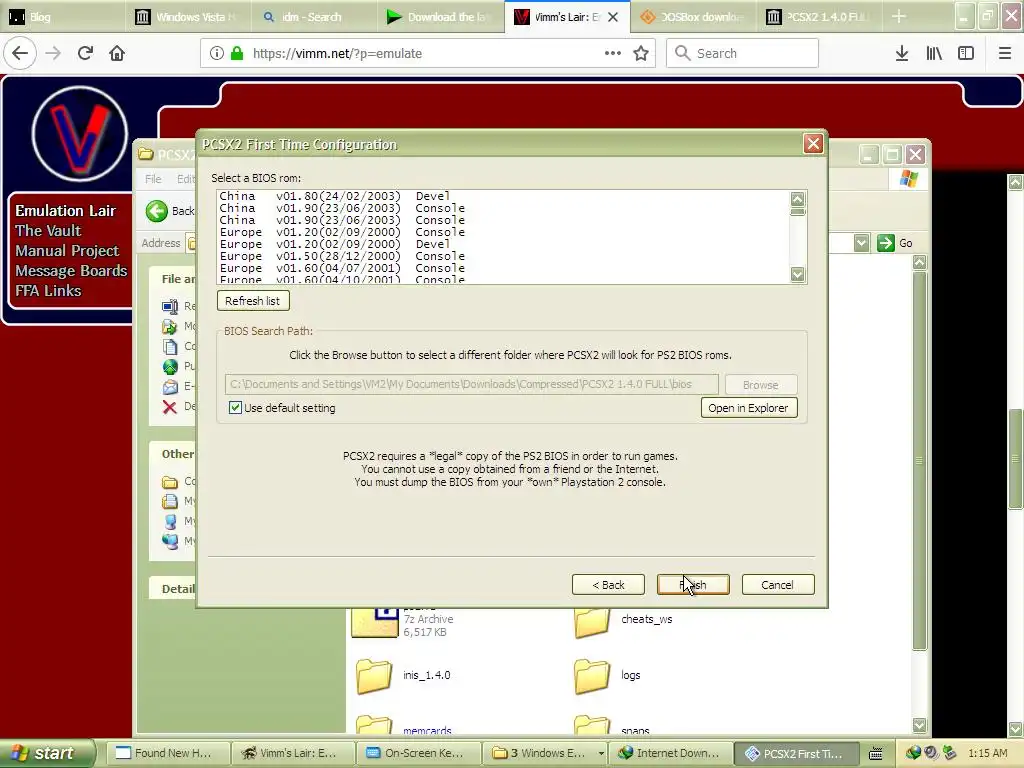Open the Explorer address bar dropdown
1024x768 pixels.
pos(861,243)
